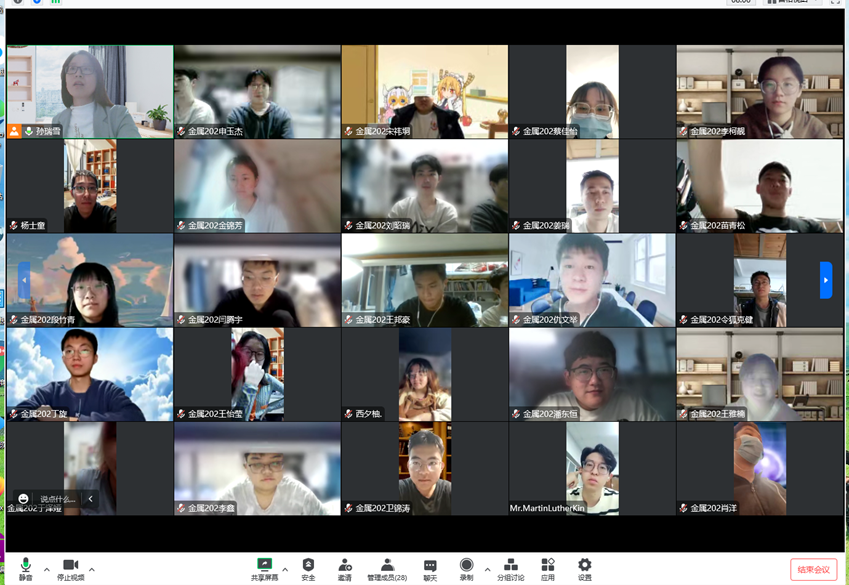
Task: Click the emoji smiley icon in chat bar
Action: pos(23,498)
